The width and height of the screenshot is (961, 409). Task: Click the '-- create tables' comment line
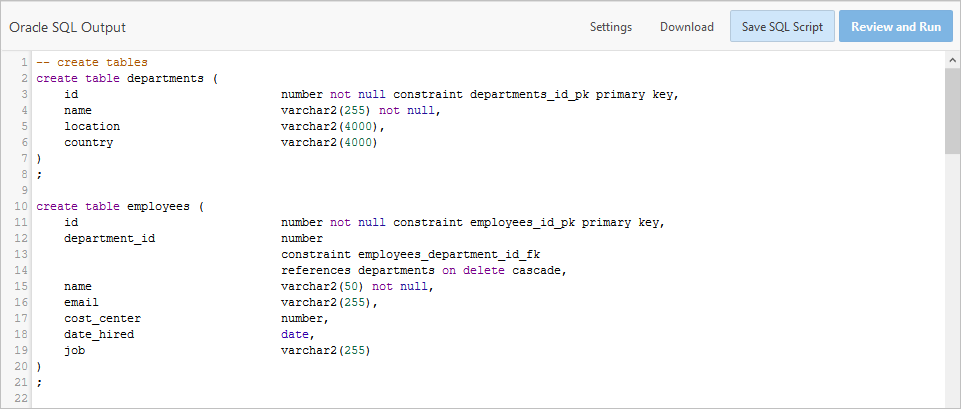click(92, 62)
